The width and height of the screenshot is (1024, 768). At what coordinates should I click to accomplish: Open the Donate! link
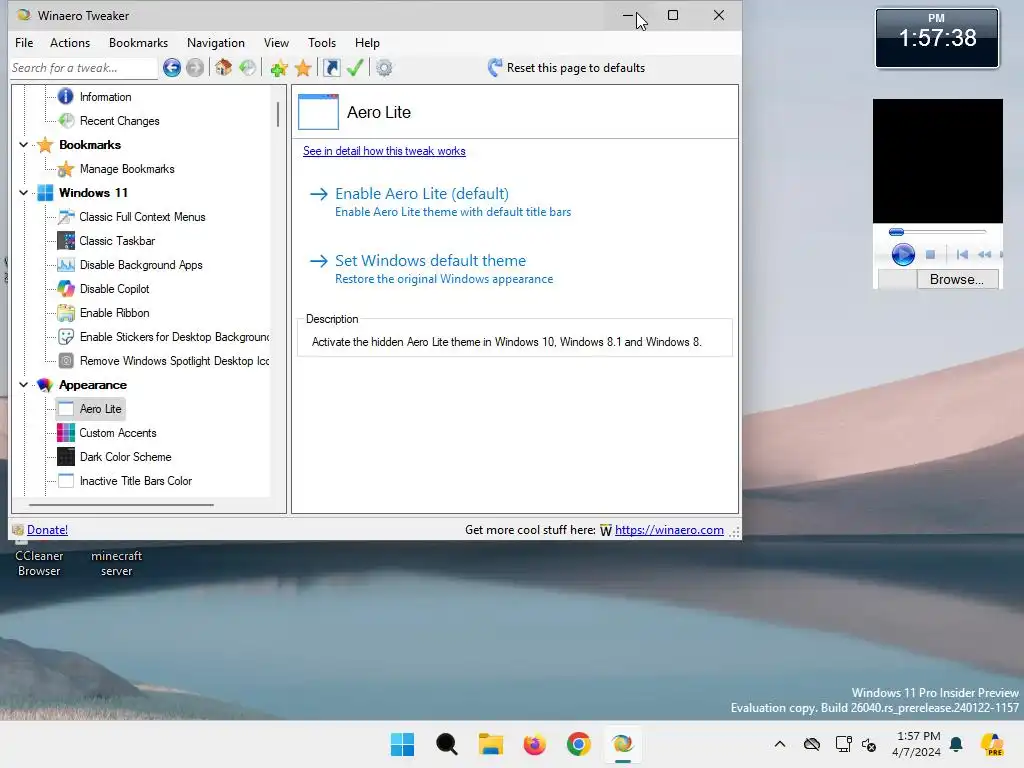pyautogui.click(x=47, y=530)
